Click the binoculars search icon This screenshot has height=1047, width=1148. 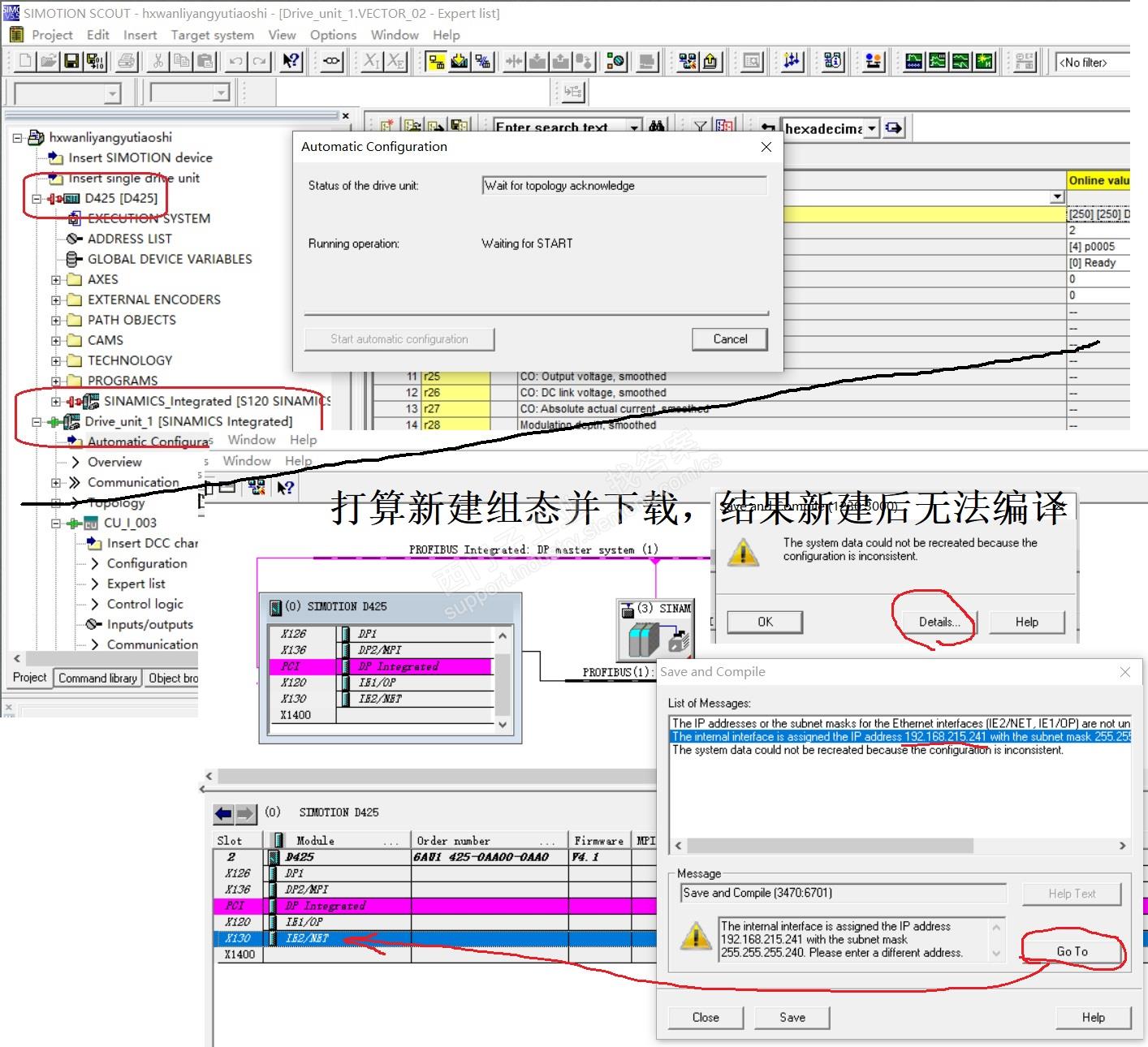(x=657, y=127)
